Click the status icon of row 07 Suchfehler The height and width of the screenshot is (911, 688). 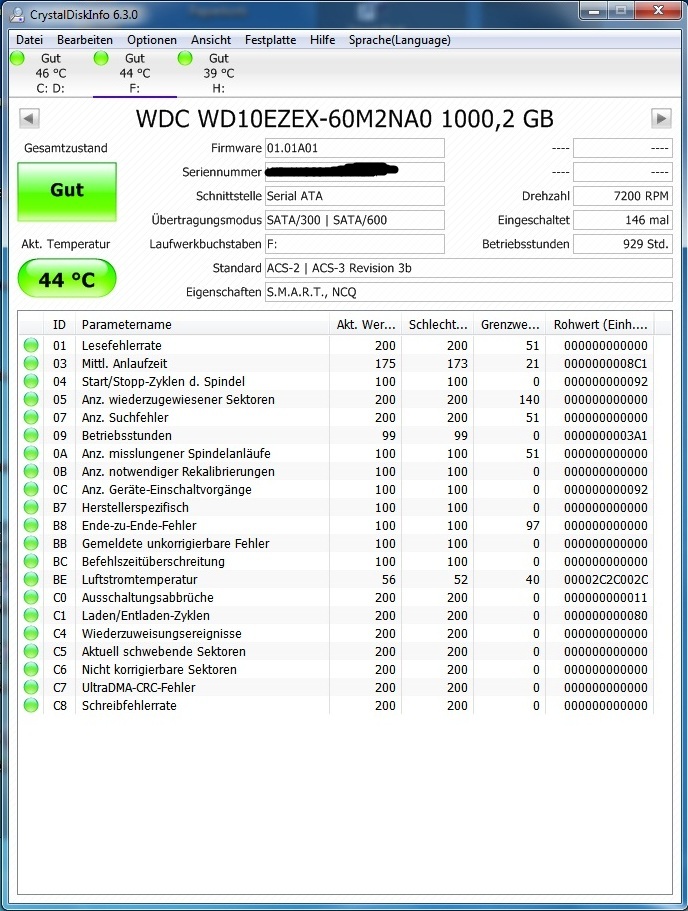[x=31, y=417]
